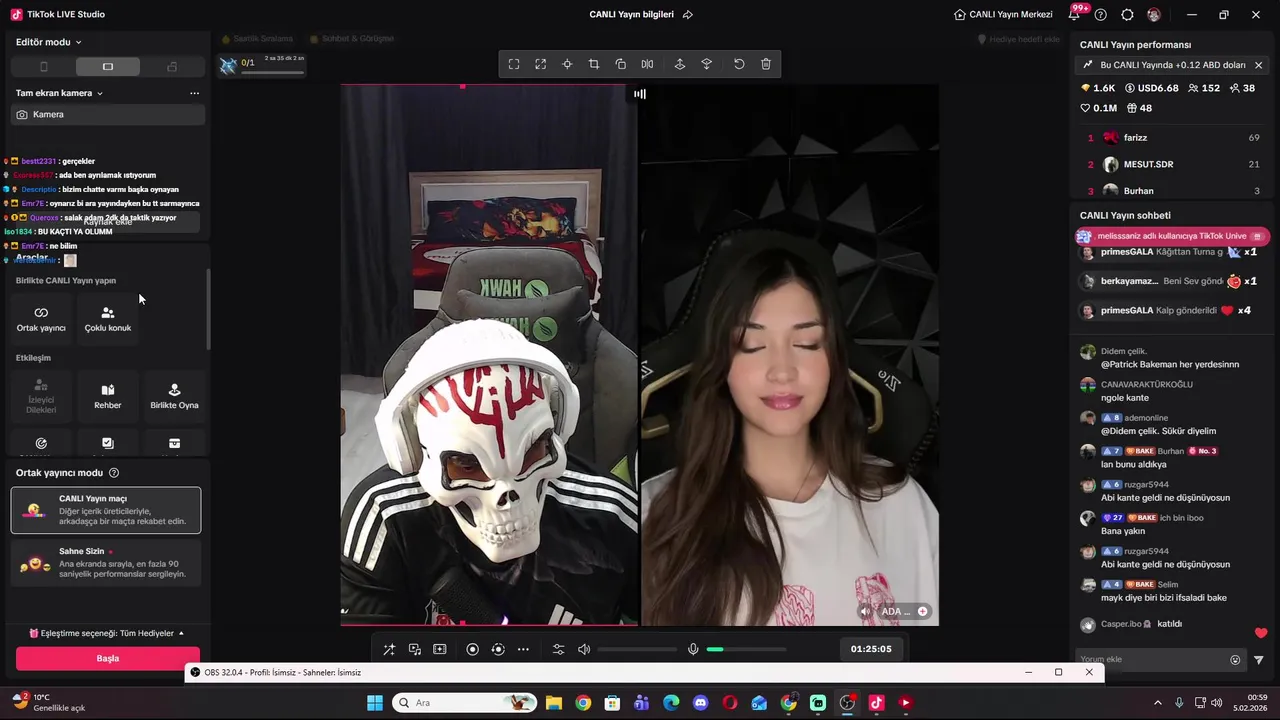Adjust the speaker volume slider
Image resolution: width=1280 pixels, height=720 pixels.
[637, 649]
